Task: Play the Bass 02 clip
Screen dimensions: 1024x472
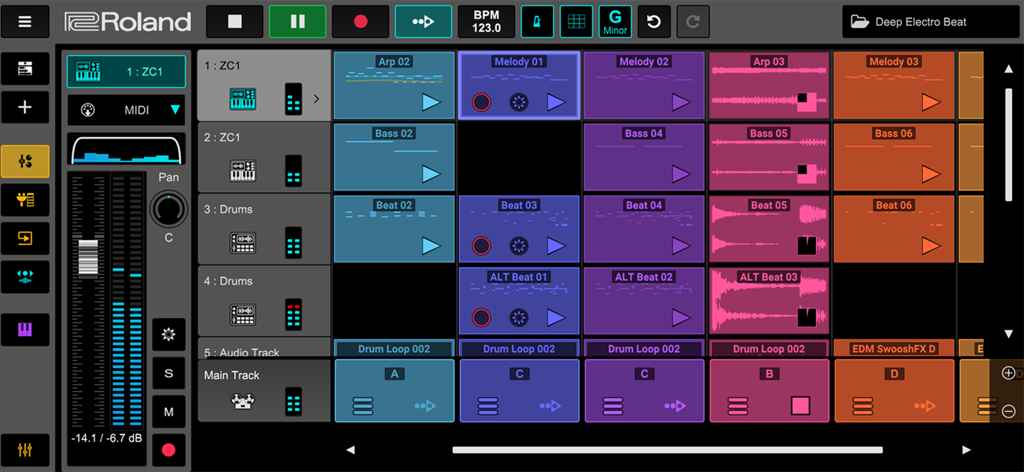Action: click(x=431, y=174)
